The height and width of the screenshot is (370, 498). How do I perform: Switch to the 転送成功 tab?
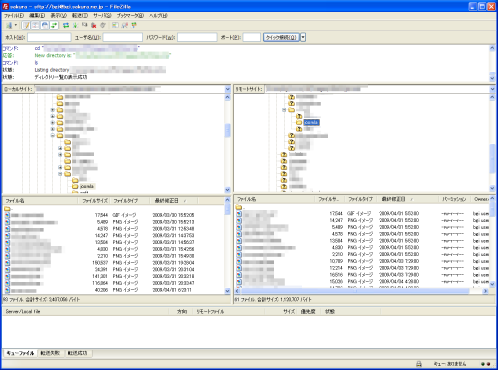pos(77,353)
